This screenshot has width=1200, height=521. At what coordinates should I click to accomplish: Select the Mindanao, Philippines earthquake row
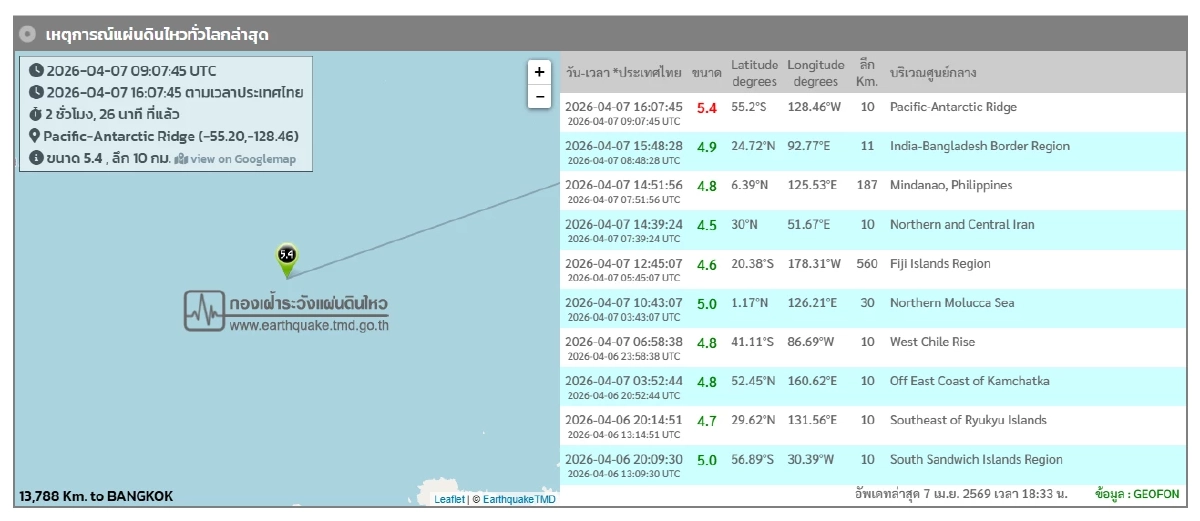(871, 190)
